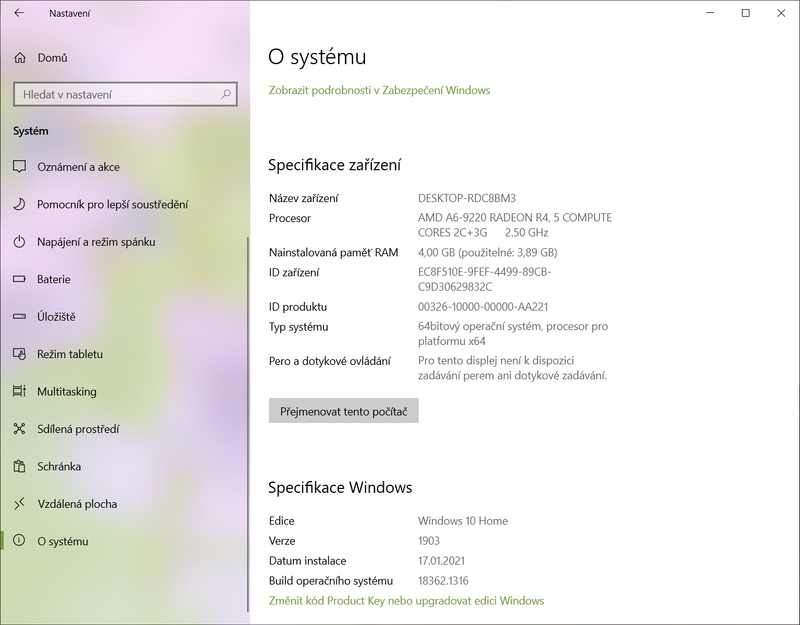This screenshot has width=800, height=625.
Task: Click edition value Windows 10 Home
Action: tap(463, 521)
